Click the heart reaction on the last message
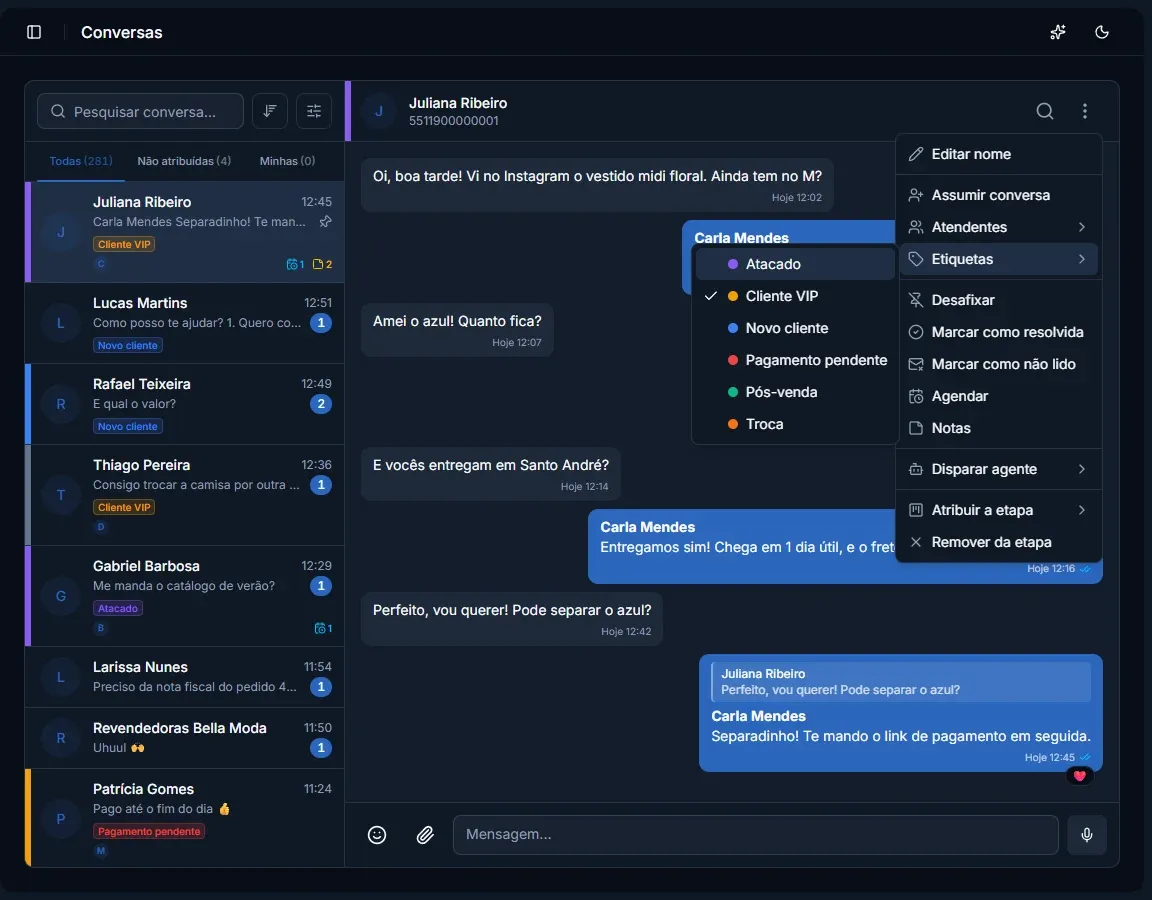The height and width of the screenshot is (900, 1152). (1079, 775)
